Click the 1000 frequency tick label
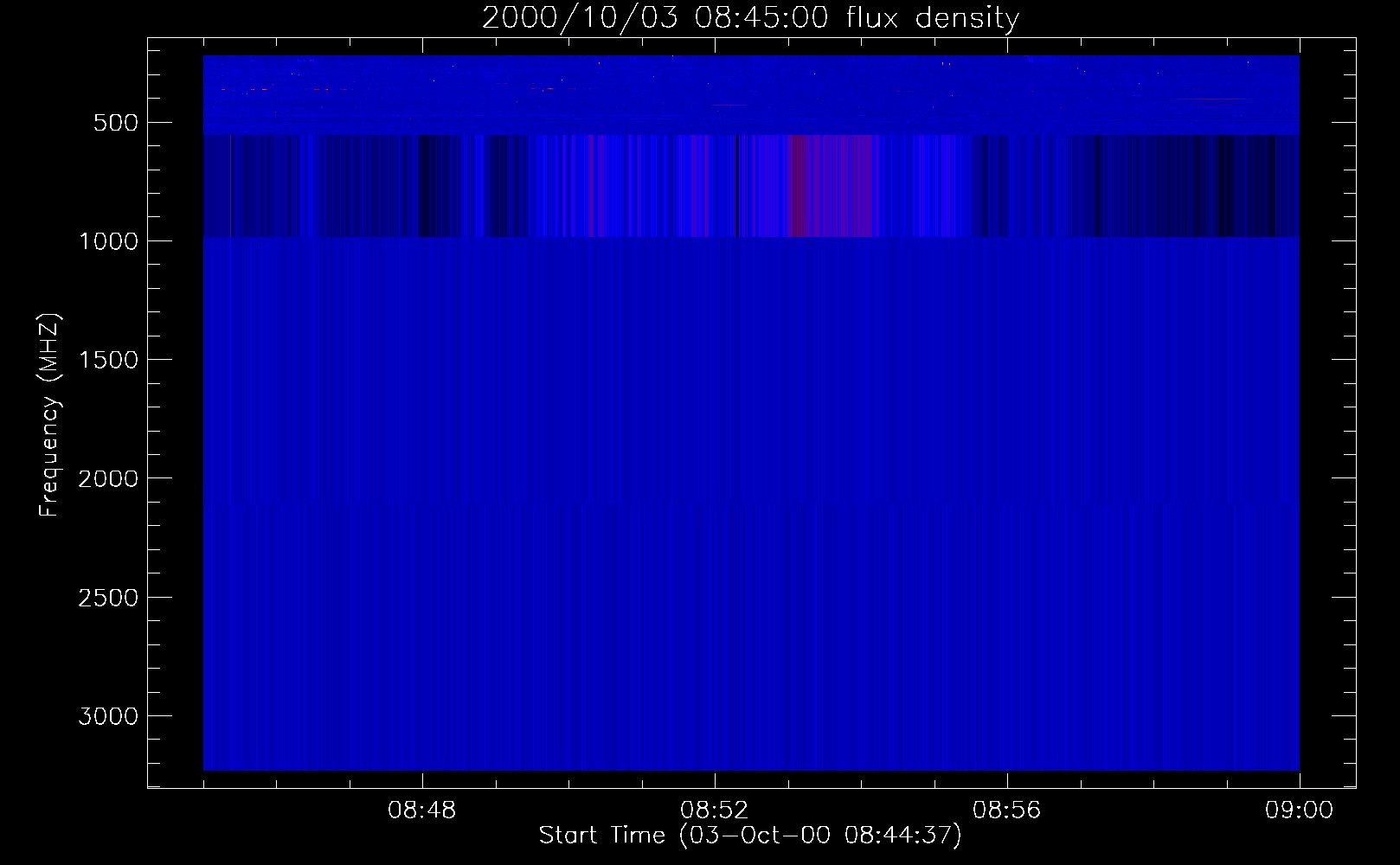 tap(108, 241)
